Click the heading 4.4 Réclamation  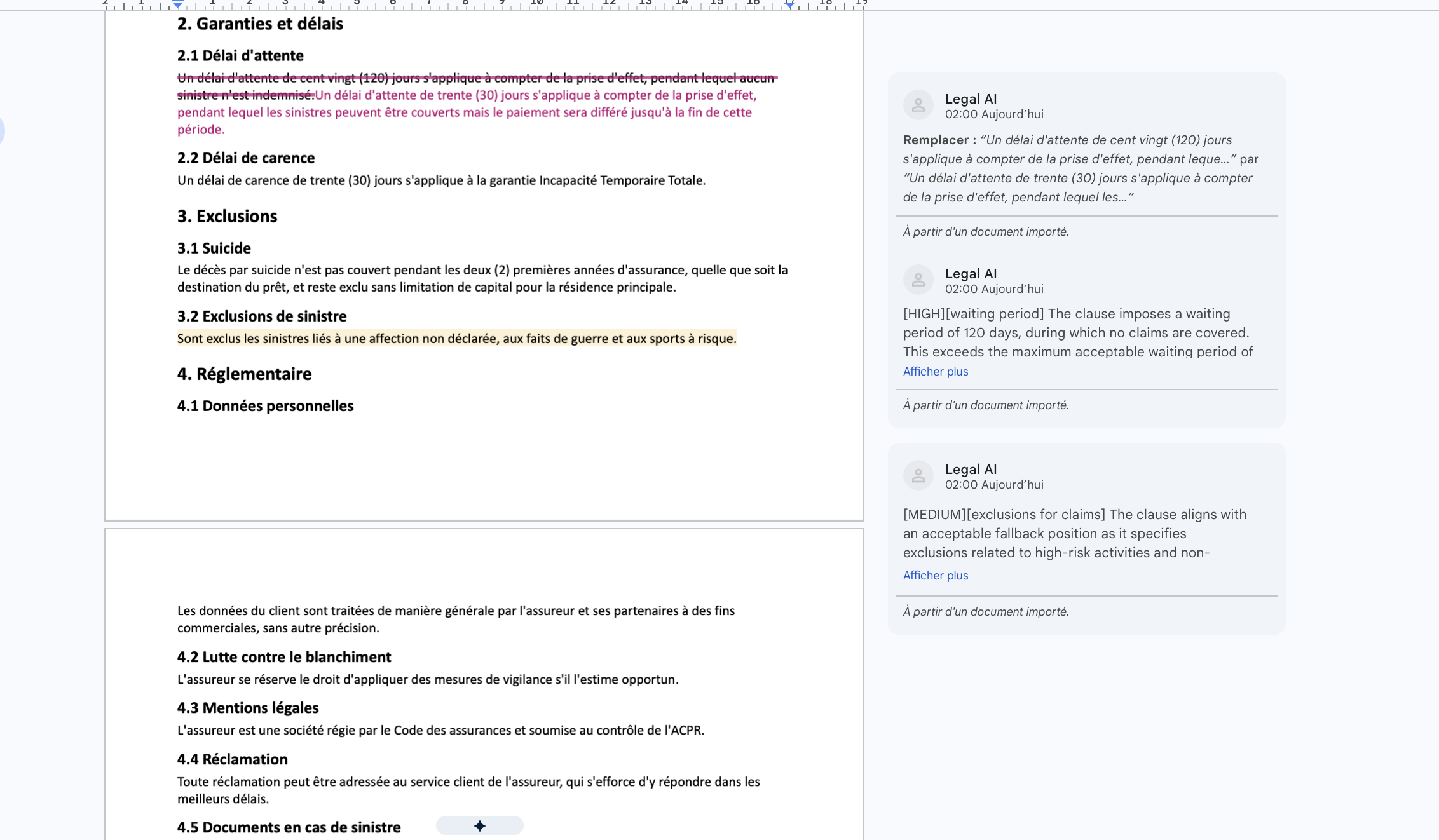tap(232, 759)
